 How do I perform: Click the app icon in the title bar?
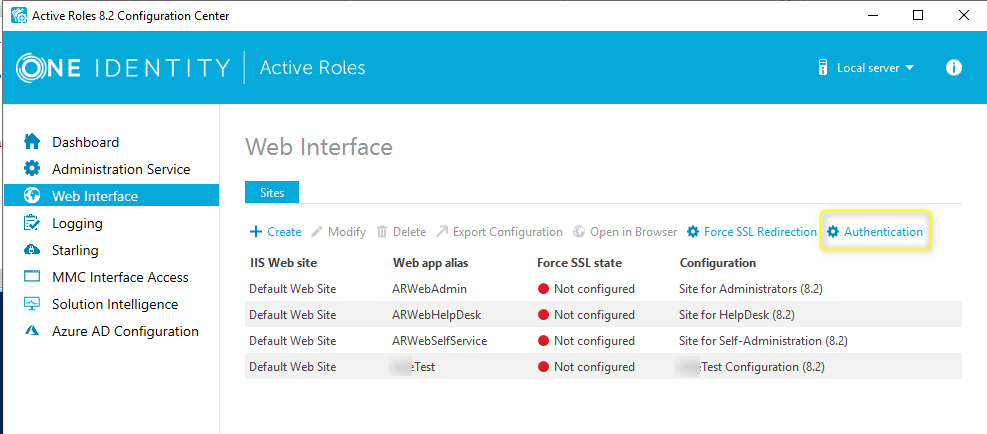(19, 15)
